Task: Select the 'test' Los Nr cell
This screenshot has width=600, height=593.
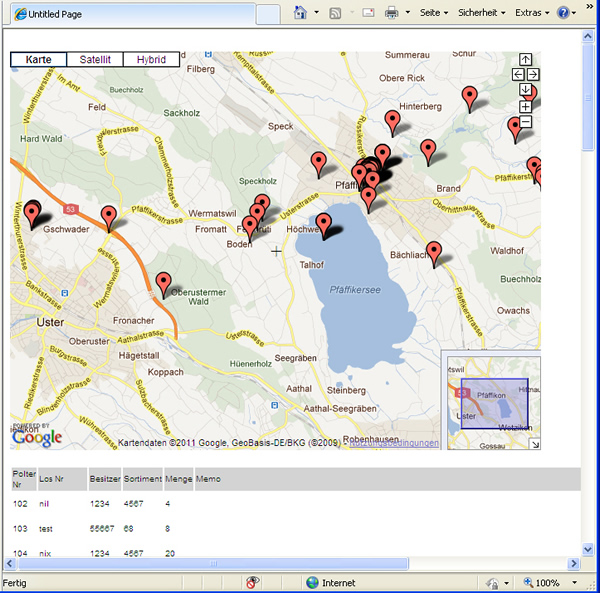Action: [x=46, y=529]
